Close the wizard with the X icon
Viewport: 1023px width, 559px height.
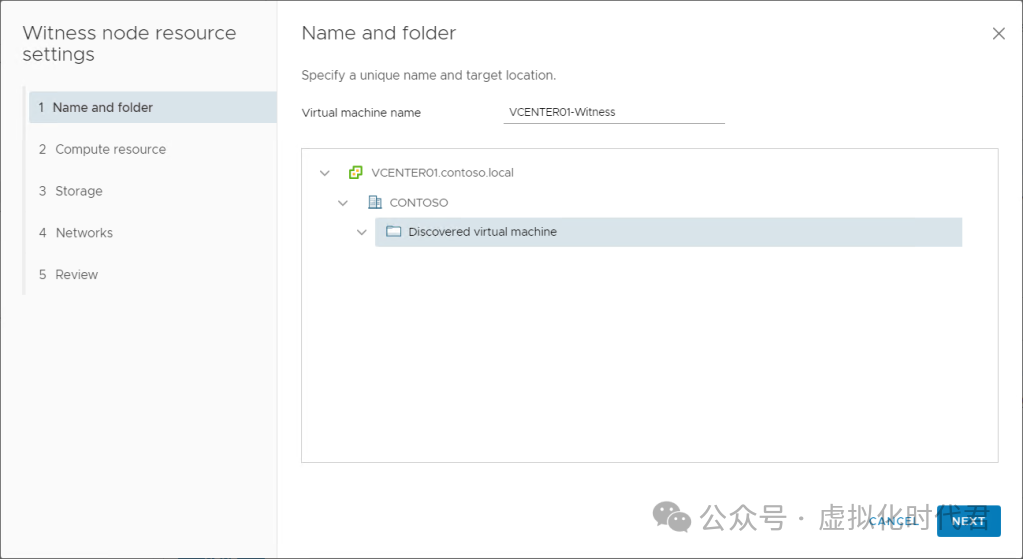pyautogui.click(x=998, y=34)
